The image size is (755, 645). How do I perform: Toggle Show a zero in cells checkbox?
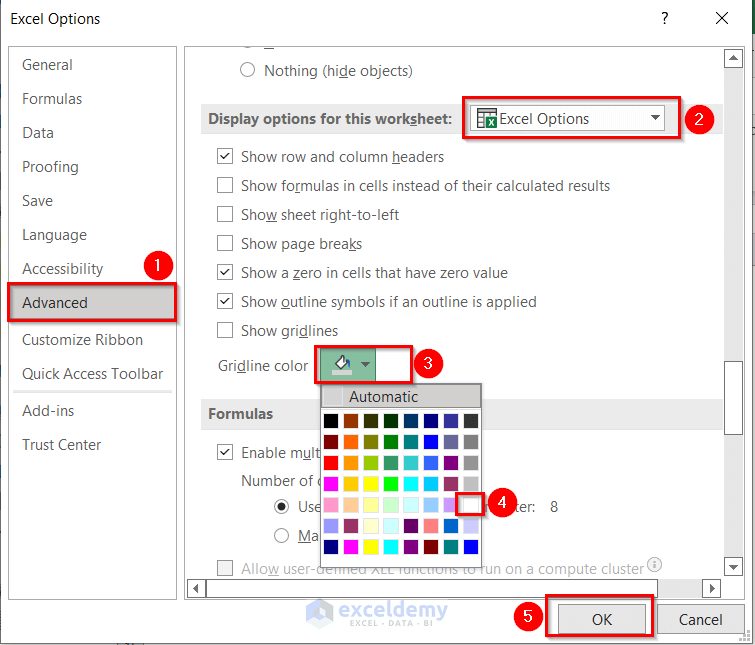[x=225, y=272]
